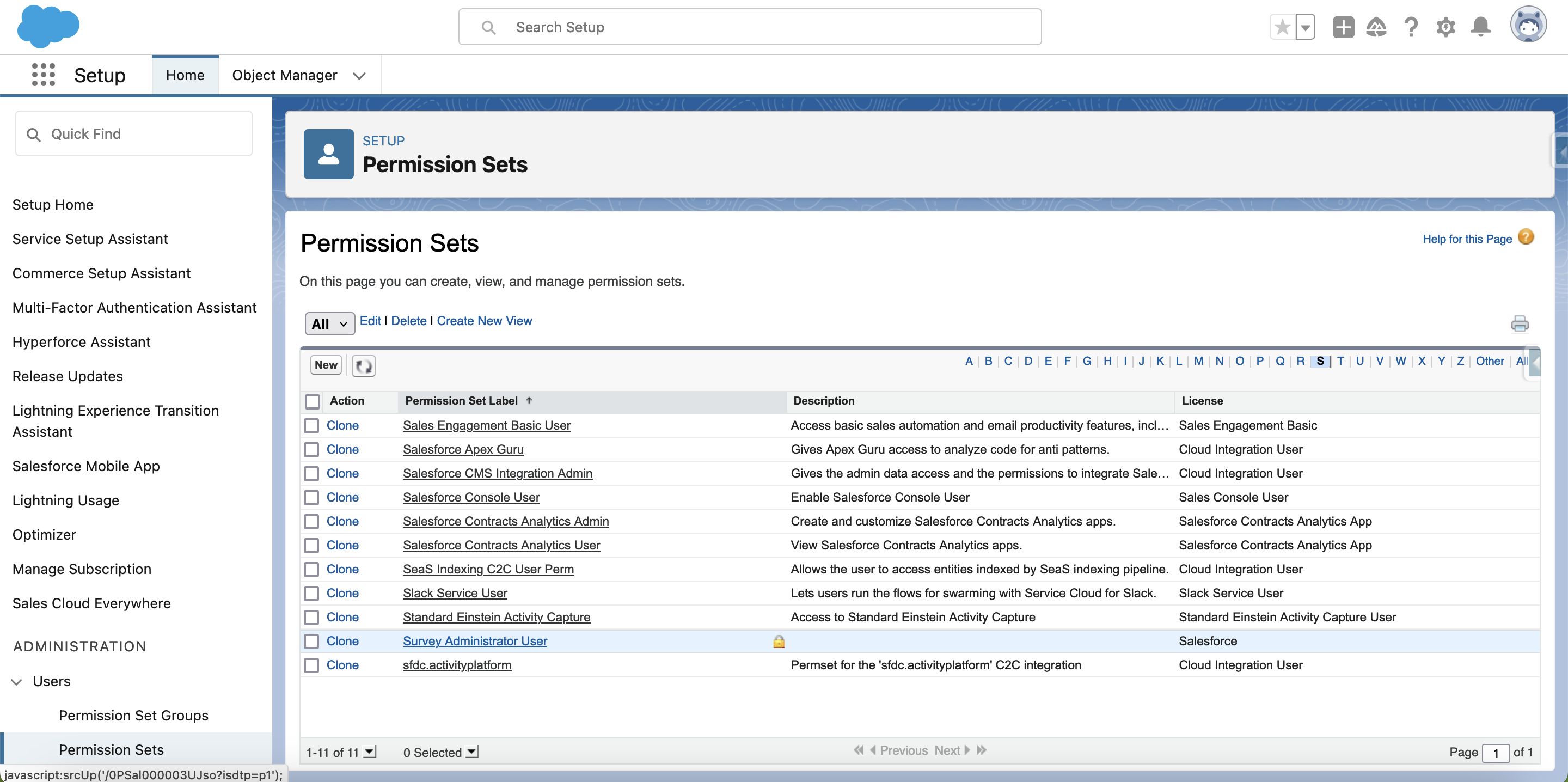Open Setup Home in the sidebar
This screenshot has height=782, width=1568.
pyautogui.click(x=53, y=205)
